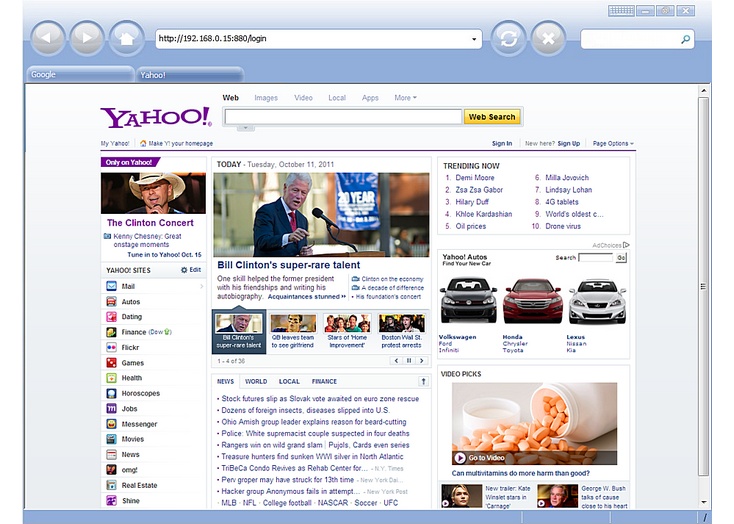734x524 pixels.
Task: Switch to the Yahoo! browser tab
Action: [x=190, y=75]
